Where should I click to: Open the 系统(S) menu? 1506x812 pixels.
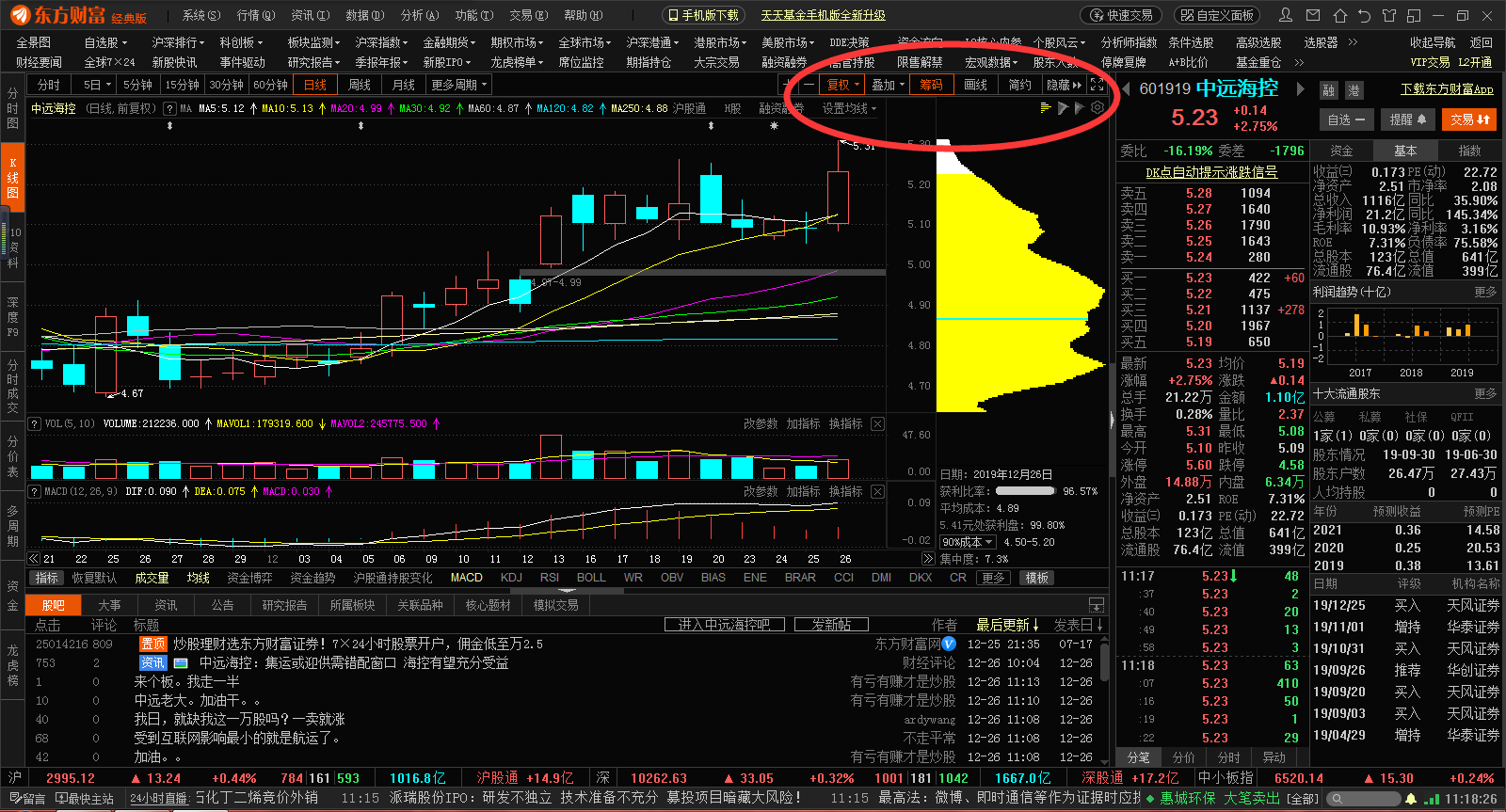click(201, 15)
